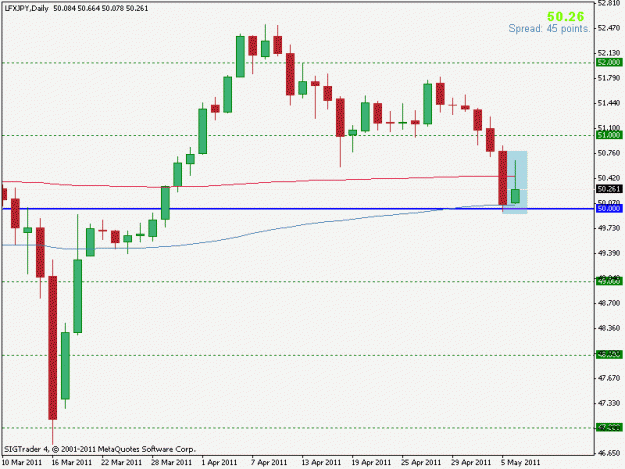Viewport: 625px width, 469px height.
Task: Click the 49.390 price scale value
Action: 609,253
